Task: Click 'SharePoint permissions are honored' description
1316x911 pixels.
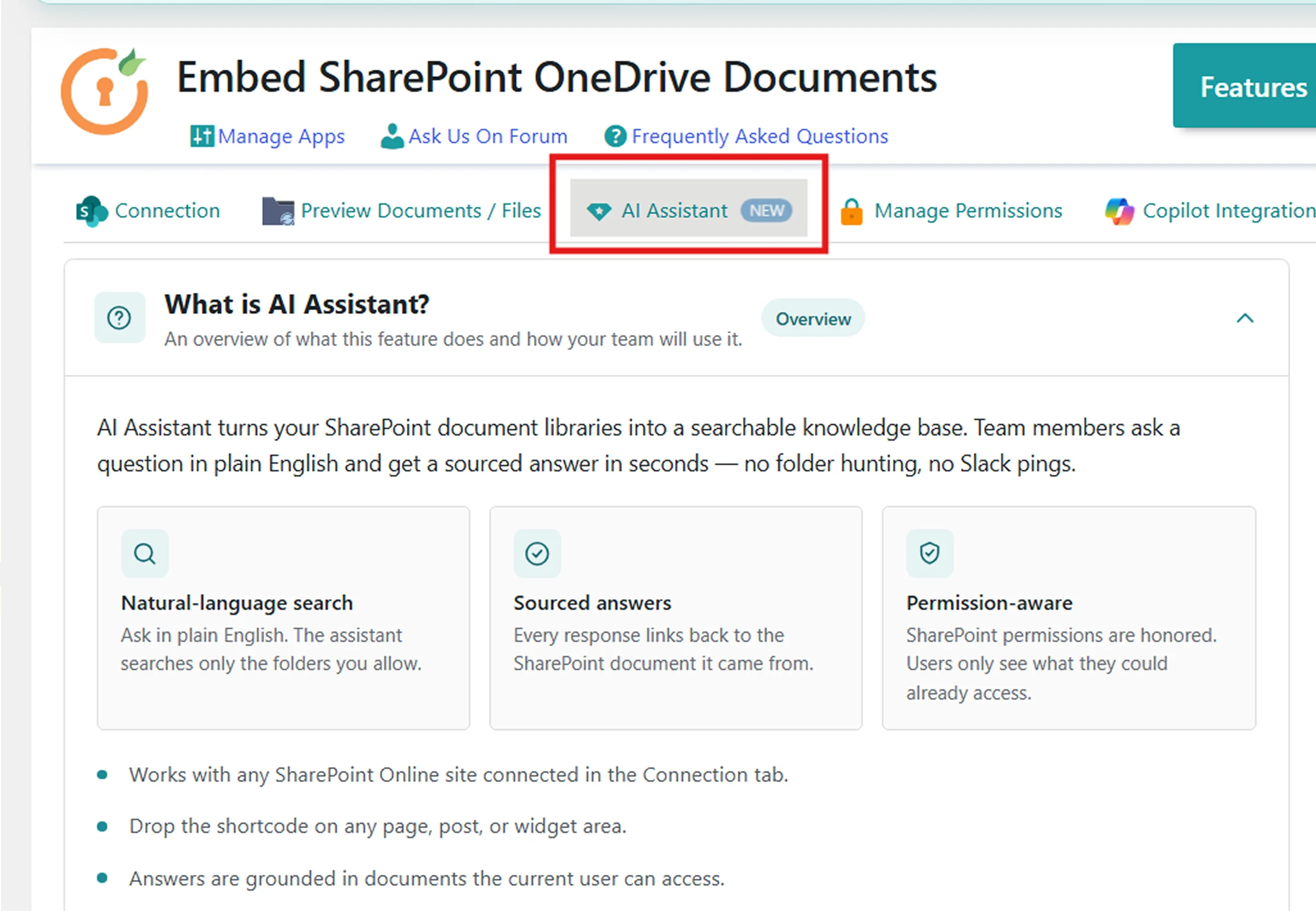Action: [1062, 663]
